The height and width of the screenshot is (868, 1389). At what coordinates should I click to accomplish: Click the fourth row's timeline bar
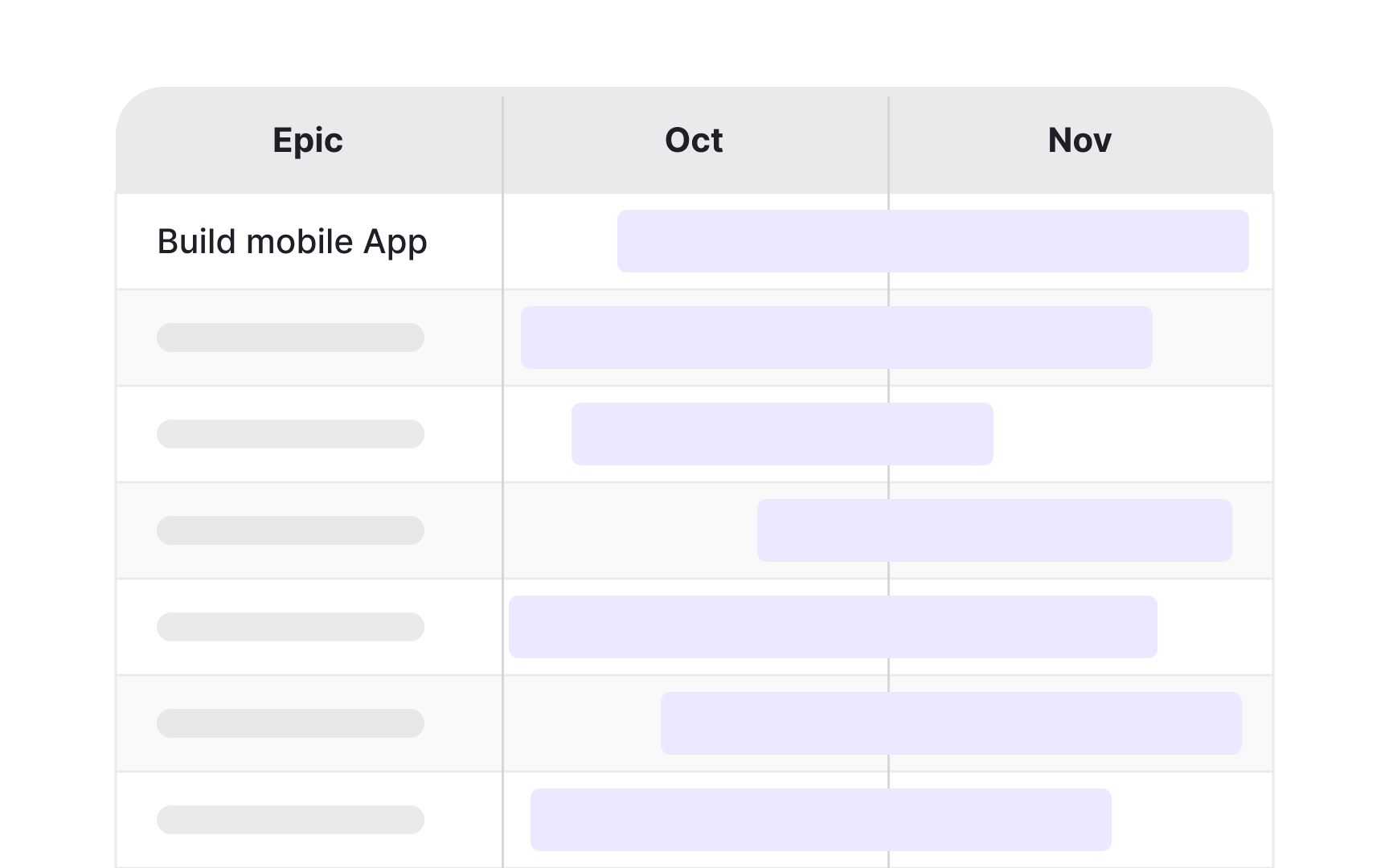pos(994,530)
